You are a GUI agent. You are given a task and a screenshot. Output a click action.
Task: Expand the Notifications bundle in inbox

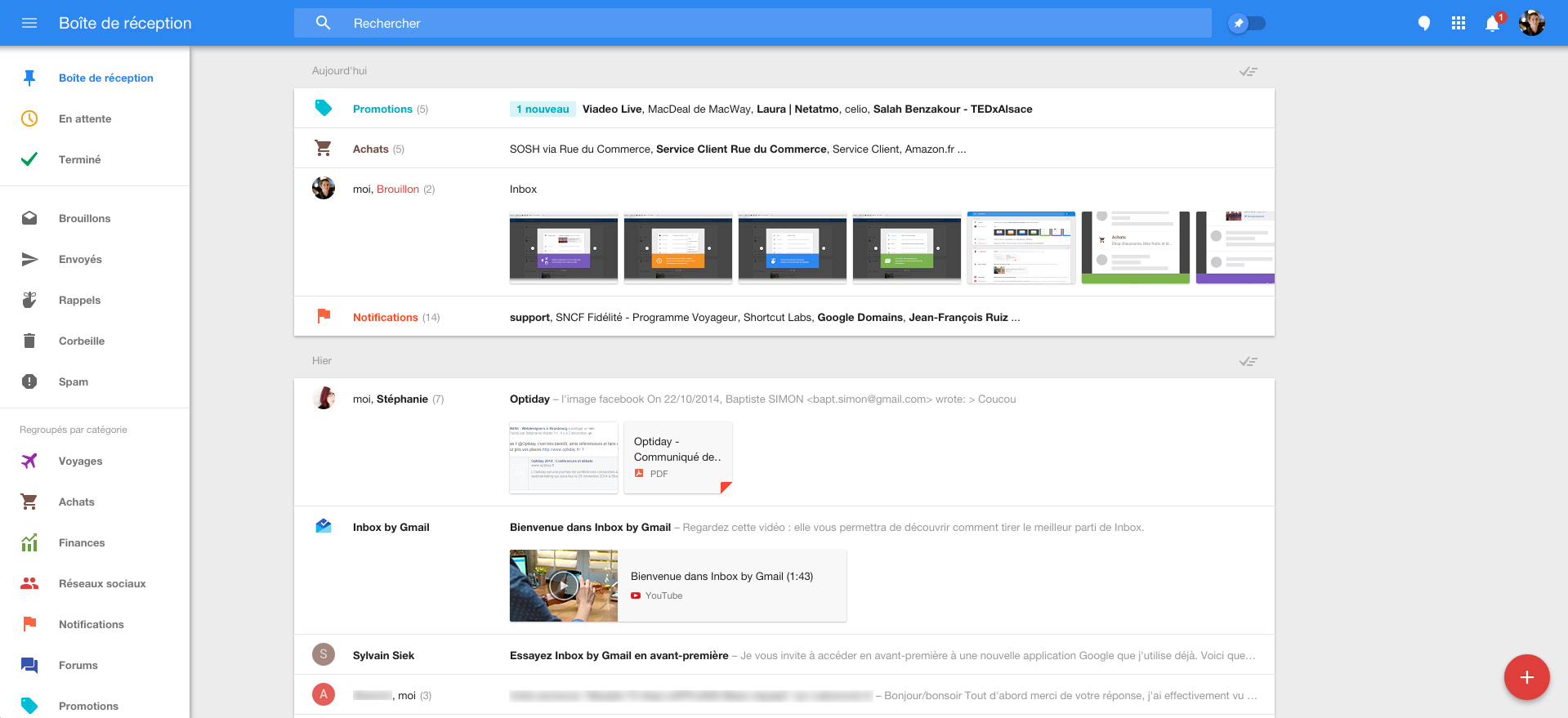pyautogui.click(x=784, y=317)
